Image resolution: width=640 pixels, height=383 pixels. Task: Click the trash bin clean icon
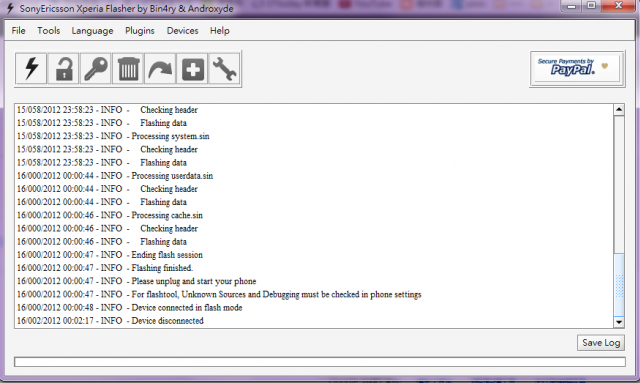128,69
